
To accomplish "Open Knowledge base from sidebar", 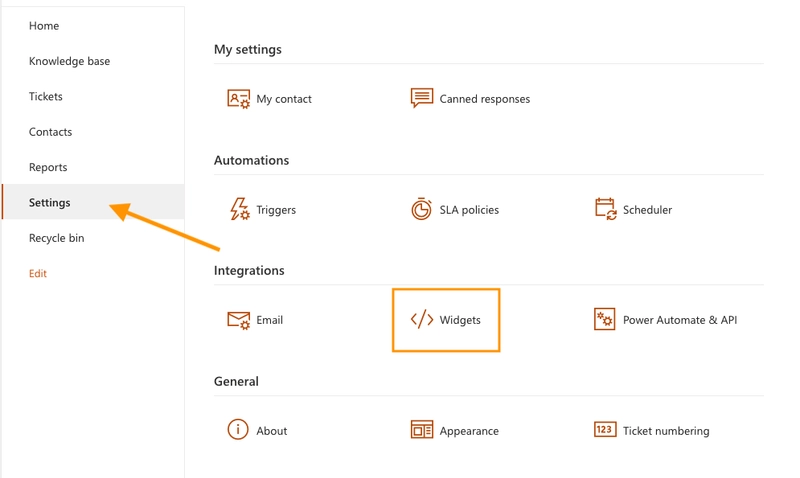I will 69,61.
